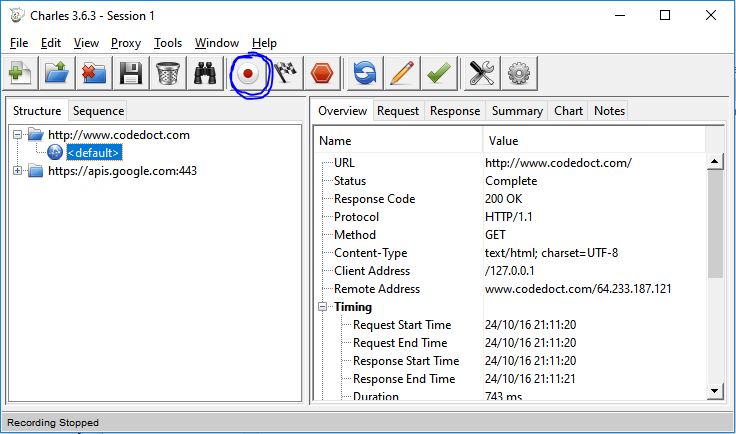Switch to the Sequence tab
Image resolution: width=736 pixels, height=434 pixels.
pos(99,111)
